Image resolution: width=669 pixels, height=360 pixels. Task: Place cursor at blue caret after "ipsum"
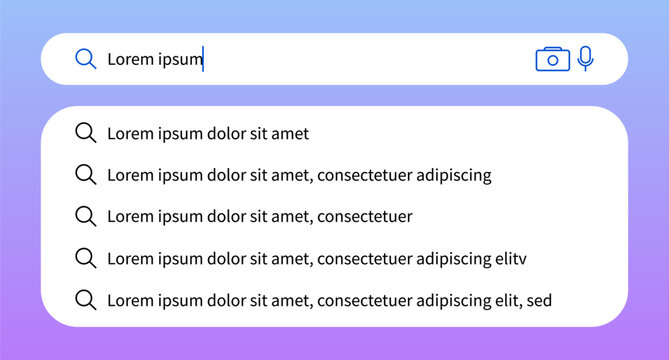coord(203,59)
